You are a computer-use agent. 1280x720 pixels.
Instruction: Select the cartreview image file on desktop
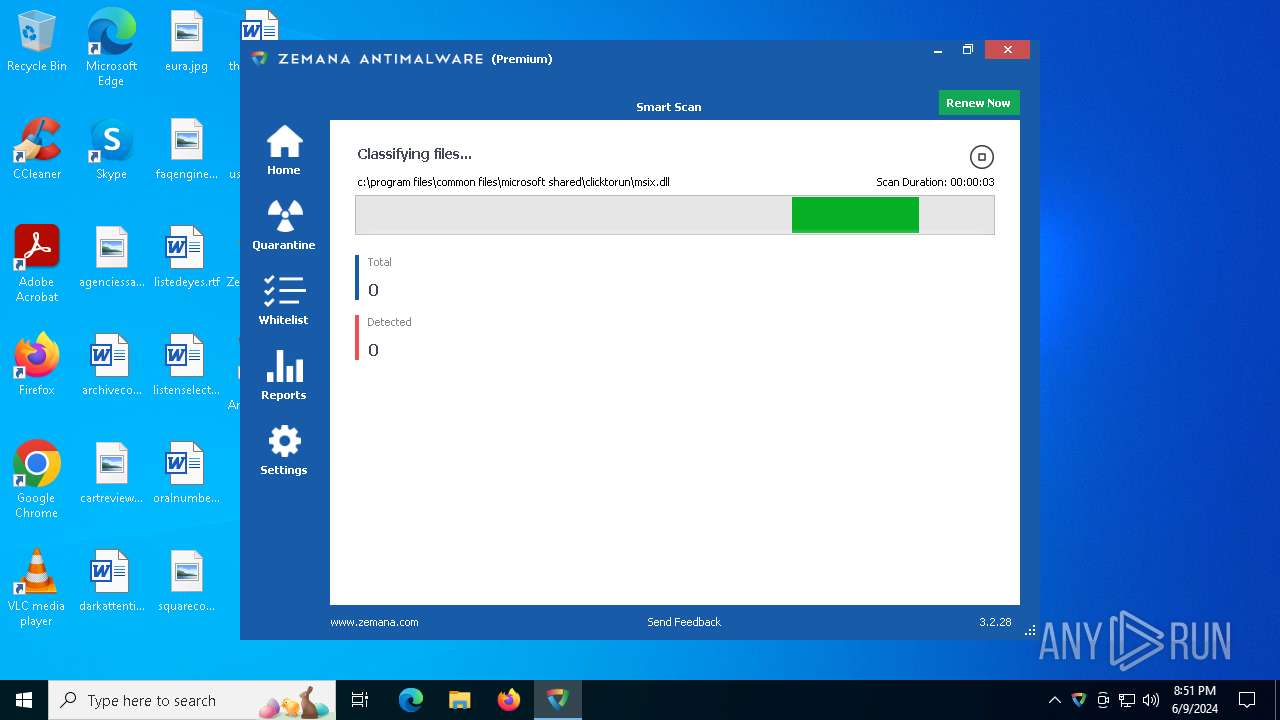coord(111,474)
